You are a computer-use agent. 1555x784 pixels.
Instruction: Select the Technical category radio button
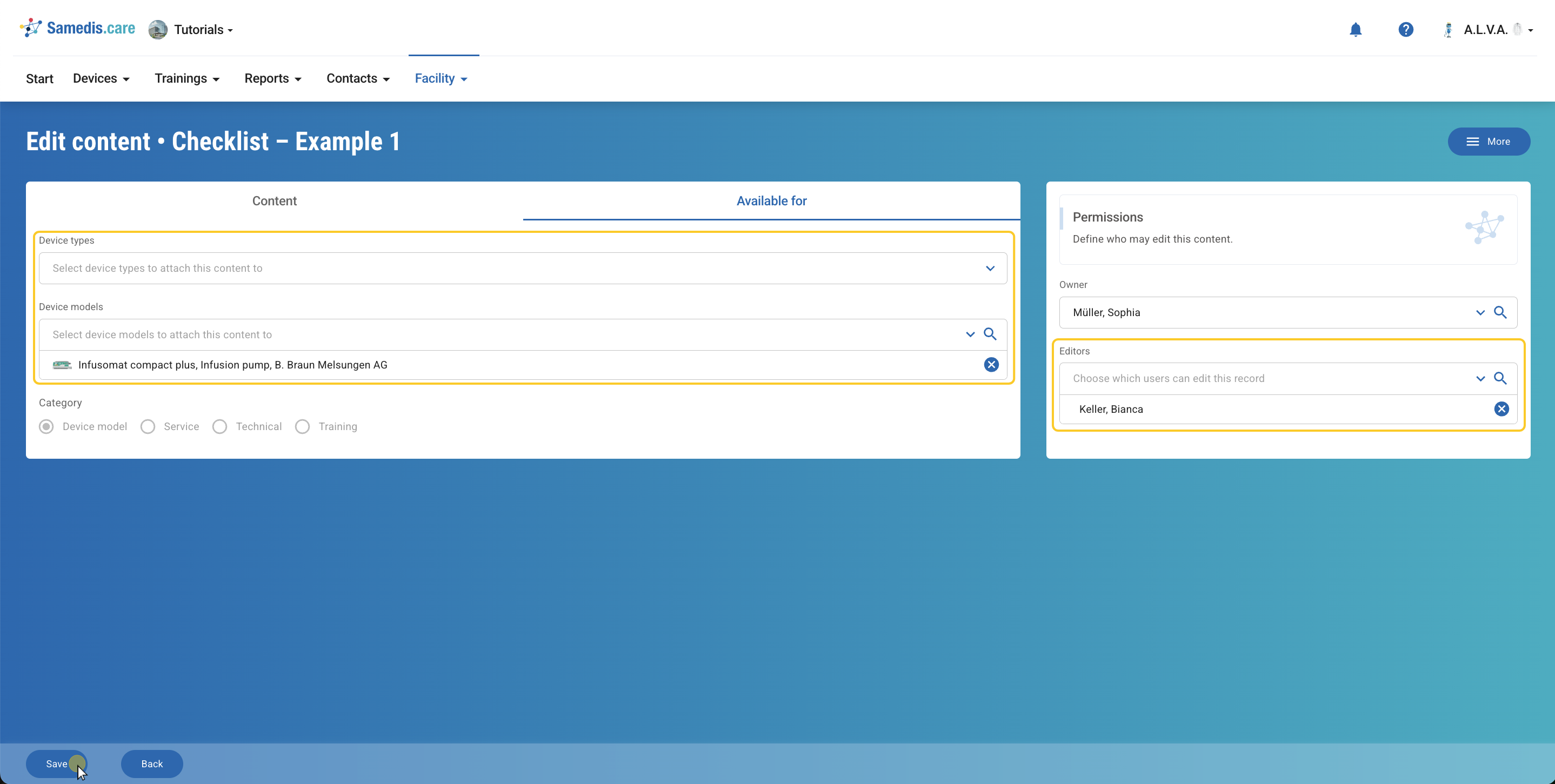(x=220, y=427)
